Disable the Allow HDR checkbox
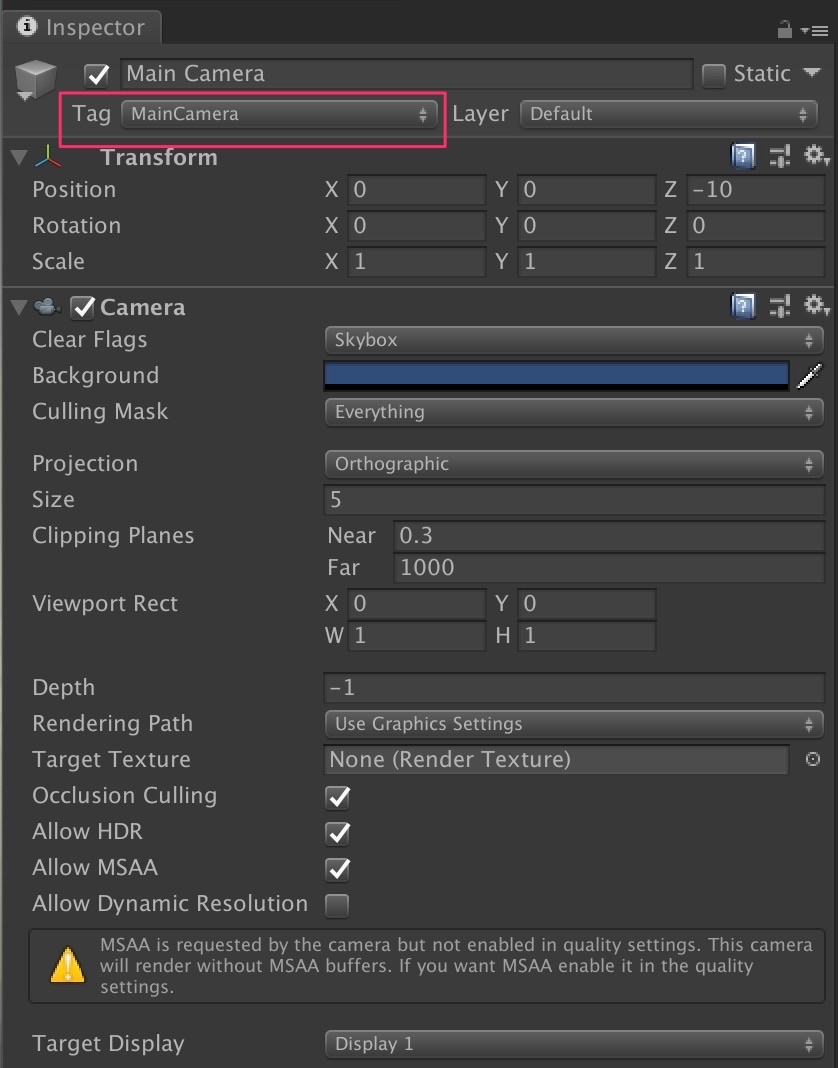838x1068 pixels. click(x=338, y=832)
